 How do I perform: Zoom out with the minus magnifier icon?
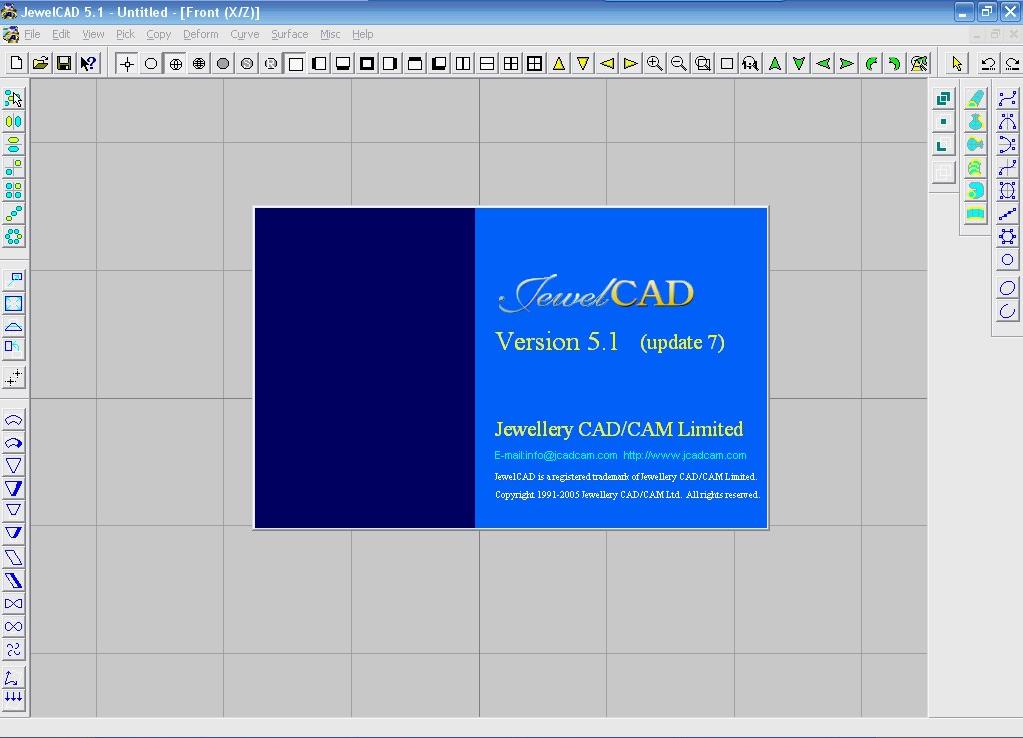[679, 63]
